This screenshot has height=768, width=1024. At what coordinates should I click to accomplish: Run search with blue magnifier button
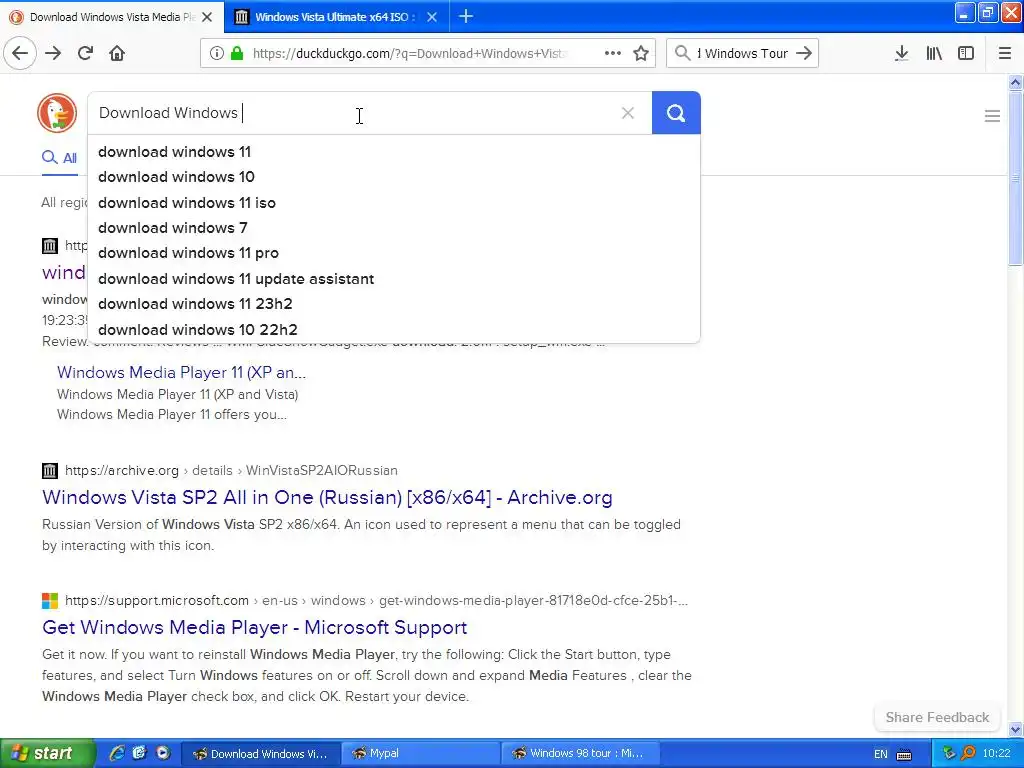tap(676, 113)
